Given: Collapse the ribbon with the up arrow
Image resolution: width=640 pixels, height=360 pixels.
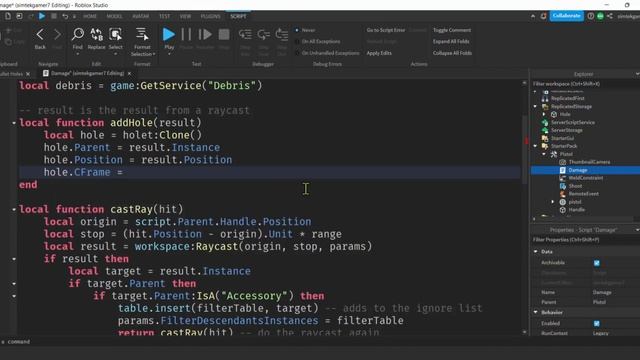Looking at the screenshot, I should coord(533,16).
